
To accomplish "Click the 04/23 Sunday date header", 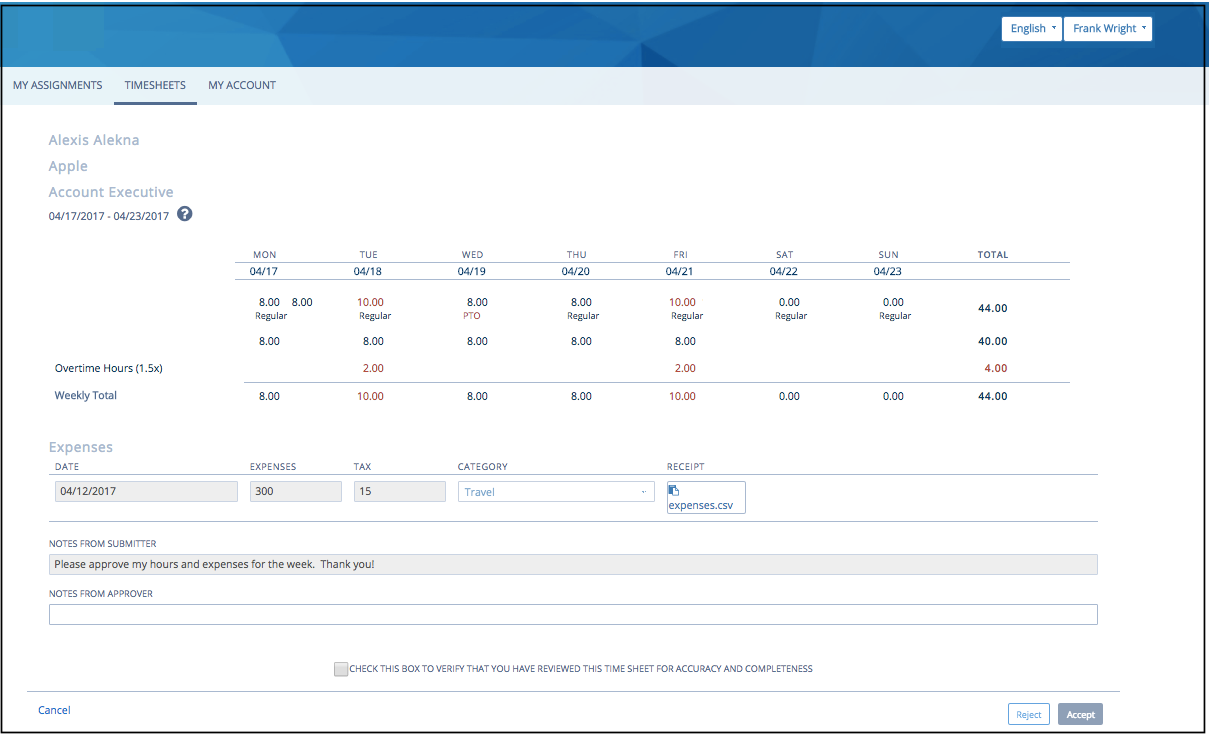I will click(x=888, y=271).
